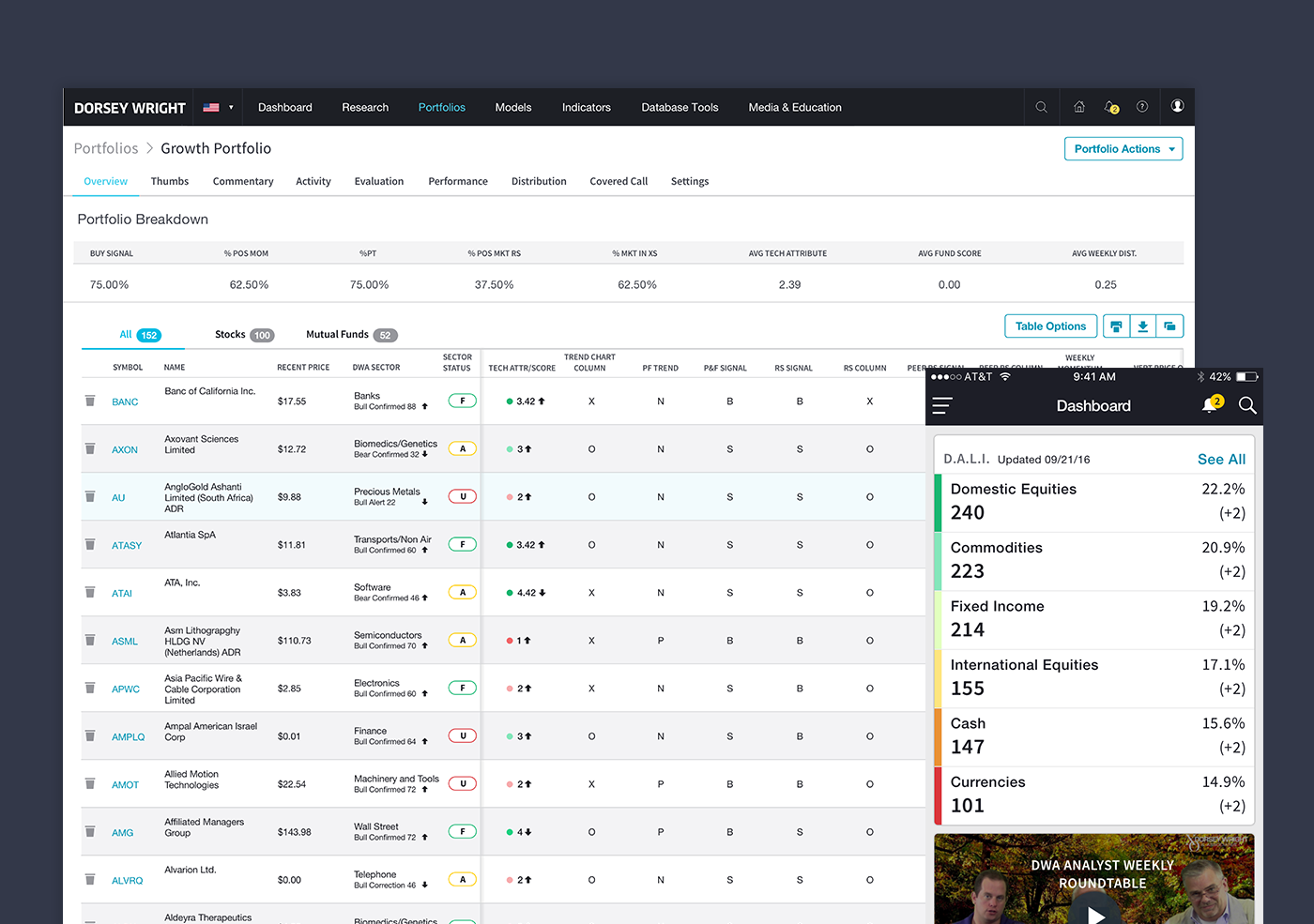The height and width of the screenshot is (924, 1314).
Task: Delete the AU row using trash icon
Action: (90, 496)
